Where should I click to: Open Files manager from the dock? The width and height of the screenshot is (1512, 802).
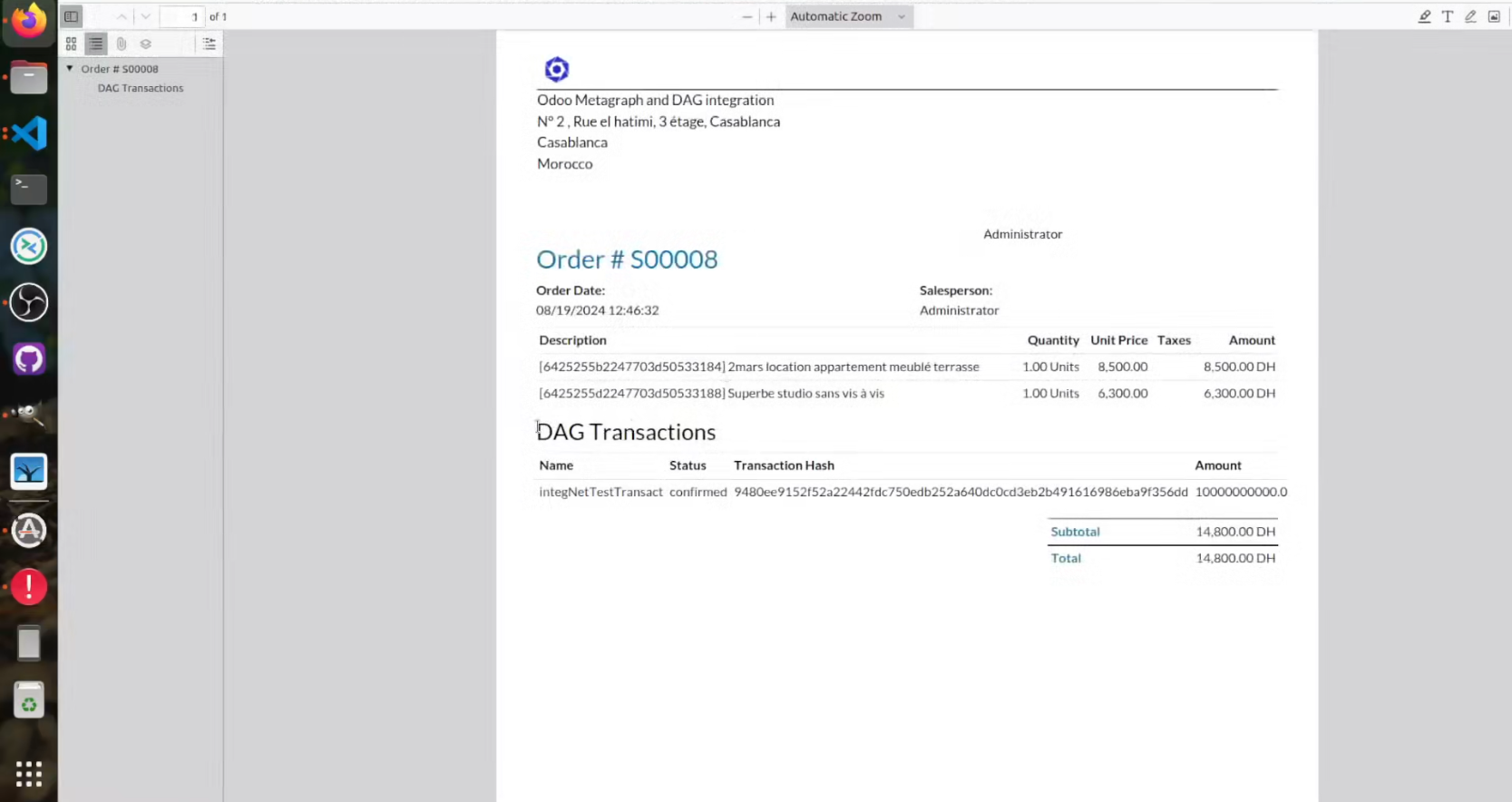29,77
